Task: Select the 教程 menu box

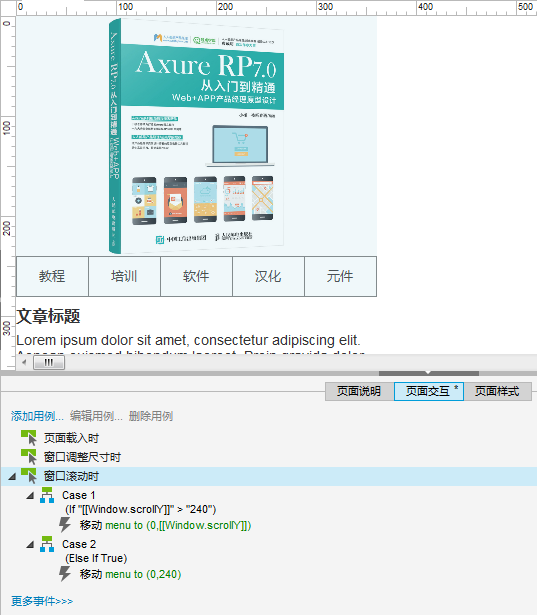Action: click(52, 276)
